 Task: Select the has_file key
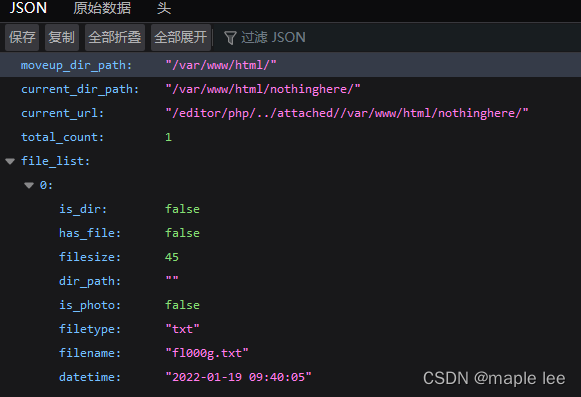point(90,233)
